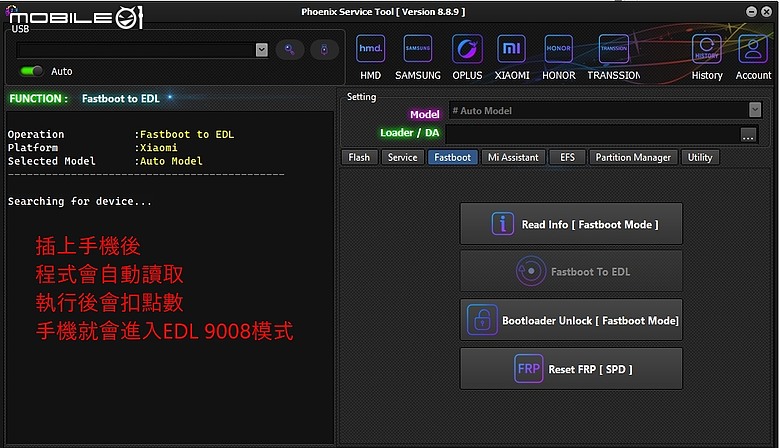This screenshot has width=780, height=448.
Task: Click the 'Searching for device...' log line
Action: point(80,201)
